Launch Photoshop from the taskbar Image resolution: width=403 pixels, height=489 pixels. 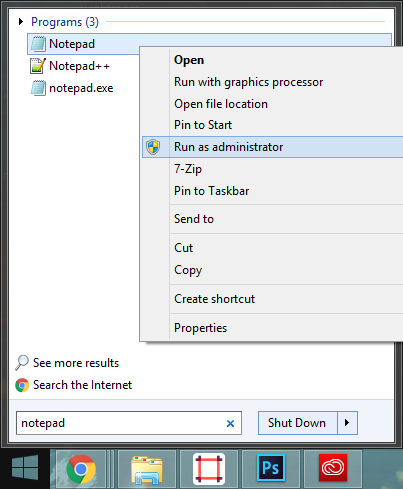coord(271,469)
